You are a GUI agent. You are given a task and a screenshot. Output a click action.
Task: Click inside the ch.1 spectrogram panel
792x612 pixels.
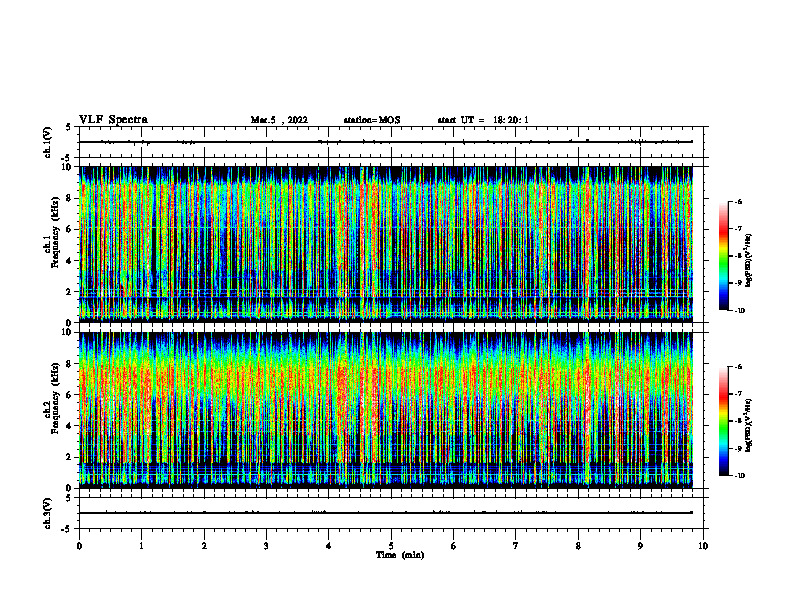[x=386, y=244]
